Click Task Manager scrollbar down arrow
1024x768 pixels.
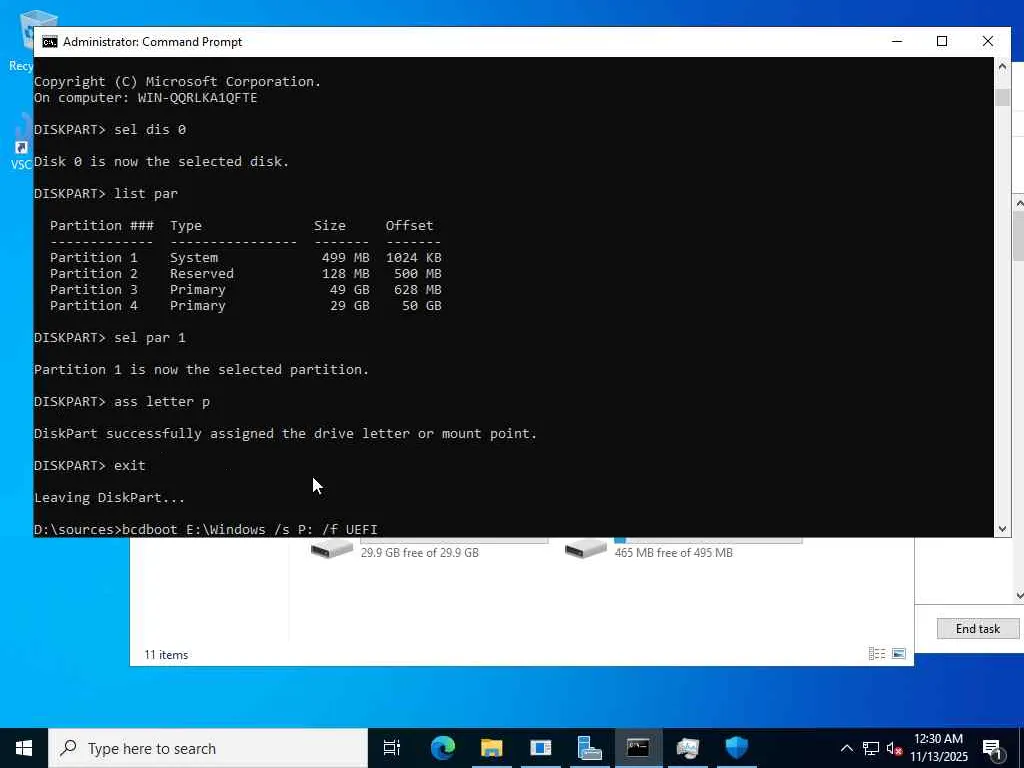click(x=1019, y=595)
